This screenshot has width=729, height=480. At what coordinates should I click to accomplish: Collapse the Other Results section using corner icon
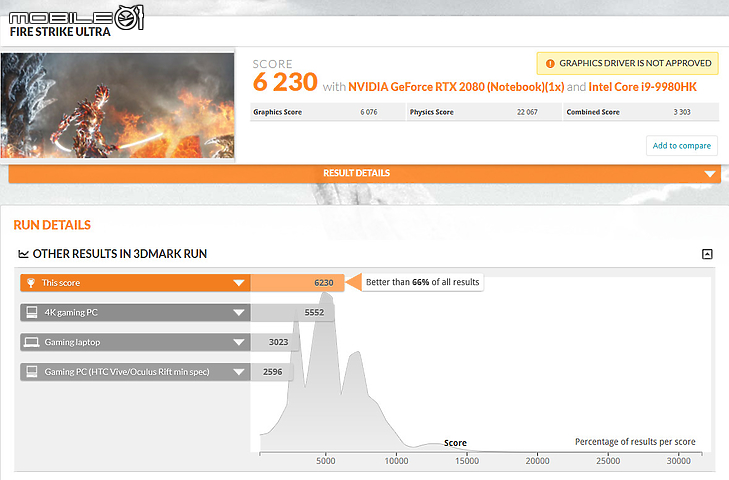click(x=707, y=254)
